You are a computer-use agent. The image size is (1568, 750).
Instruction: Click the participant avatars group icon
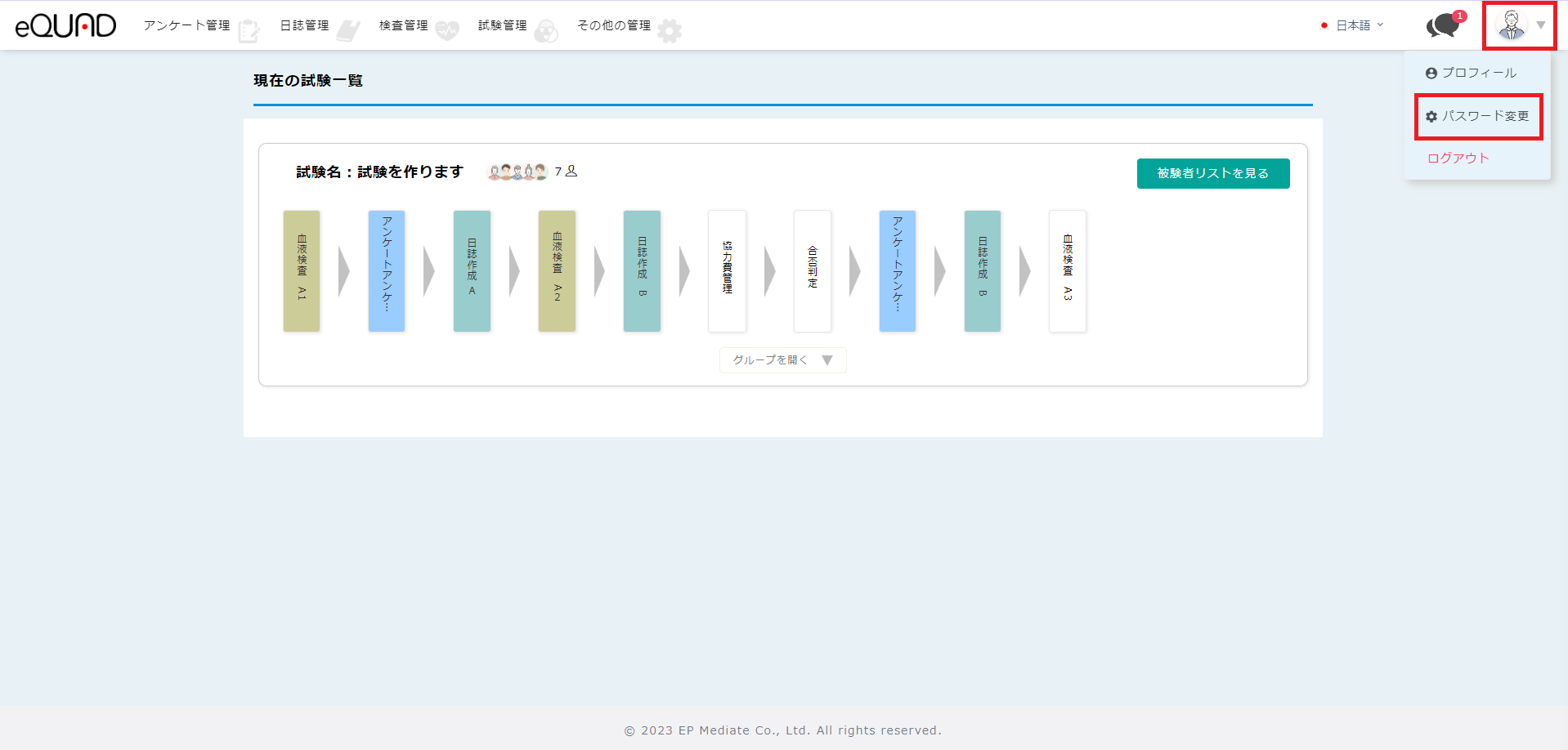pos(517,172)
